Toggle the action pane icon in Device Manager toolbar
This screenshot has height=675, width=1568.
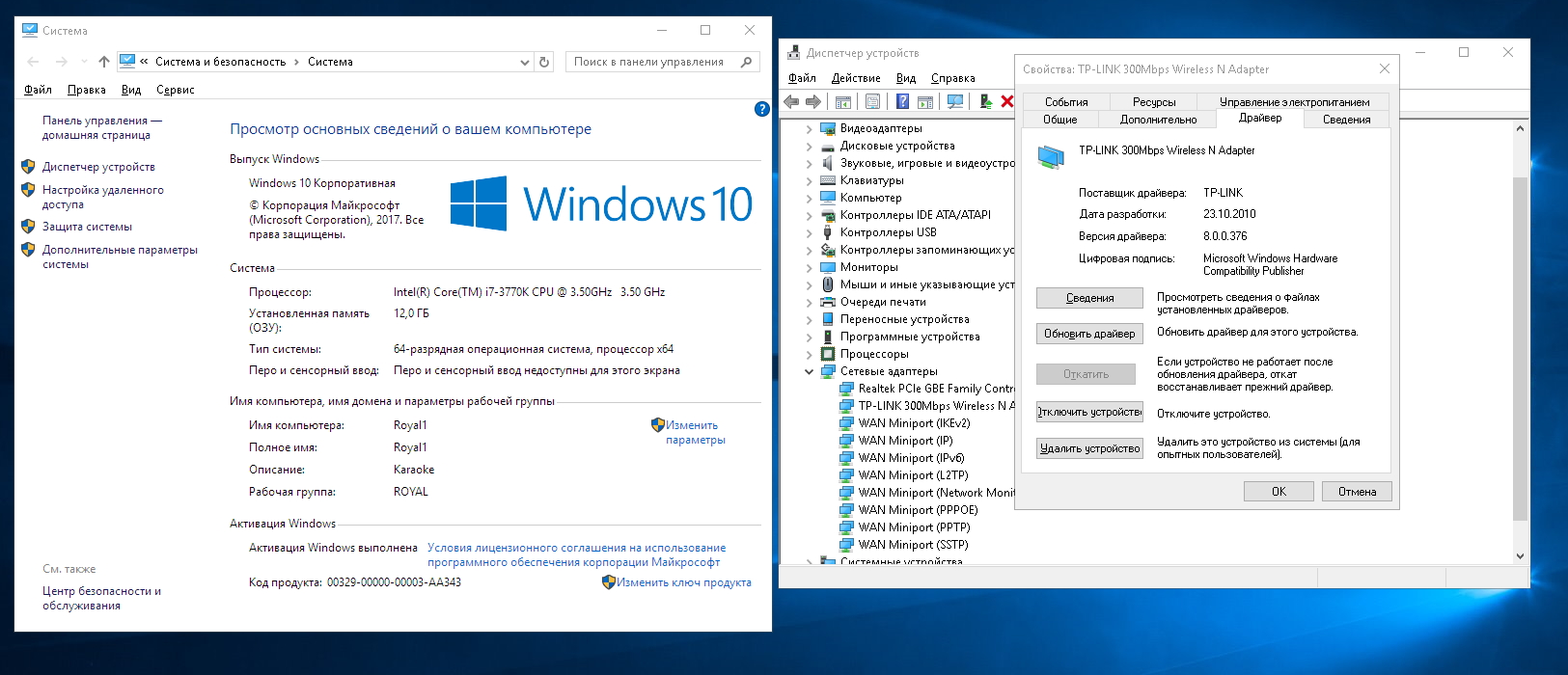925,101
